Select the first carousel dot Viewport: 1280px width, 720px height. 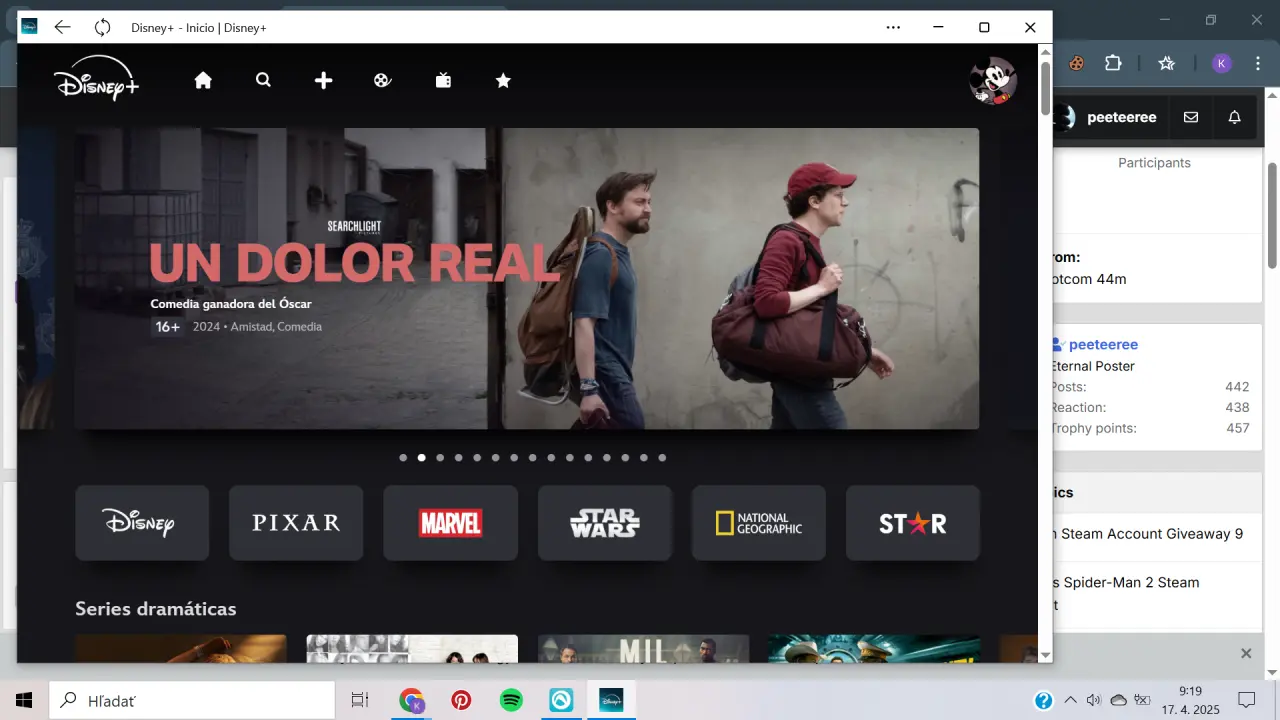pos(403,458)
